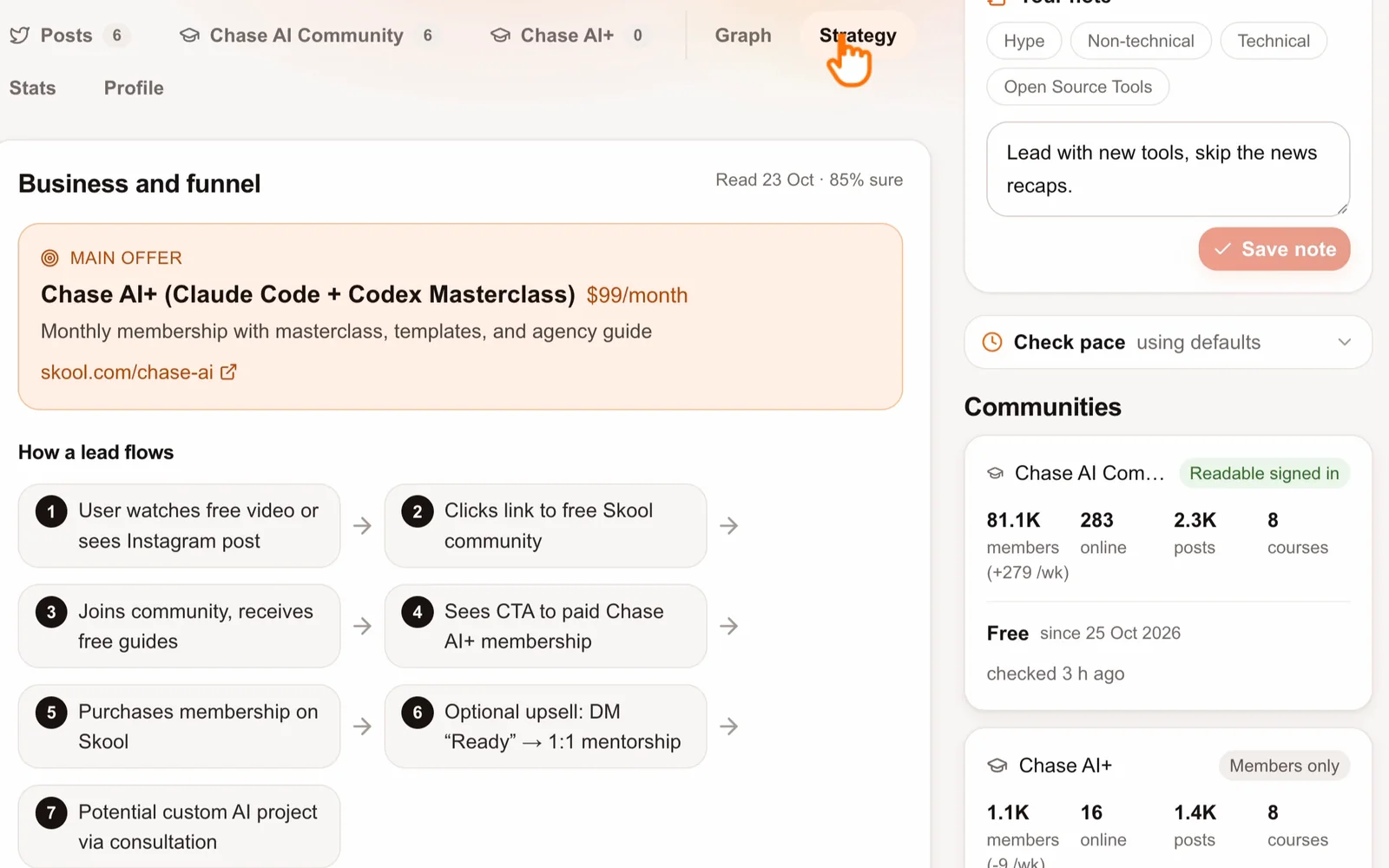Click the Check pace clock icon

point(992,342)
